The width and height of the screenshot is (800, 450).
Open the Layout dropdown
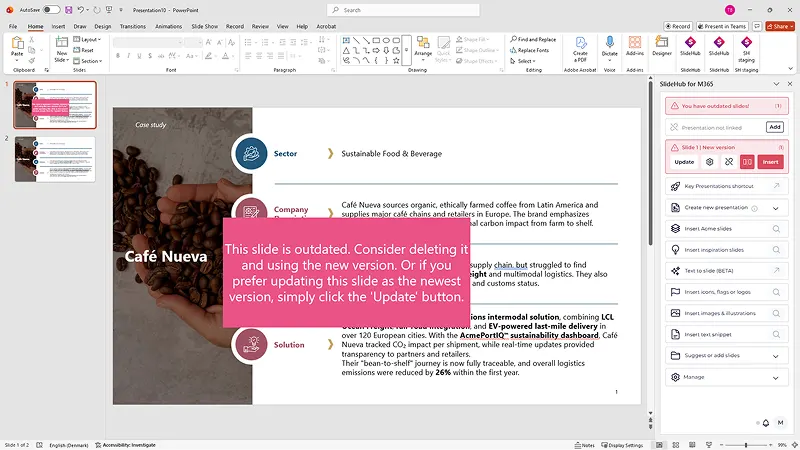tap(87, 39)
